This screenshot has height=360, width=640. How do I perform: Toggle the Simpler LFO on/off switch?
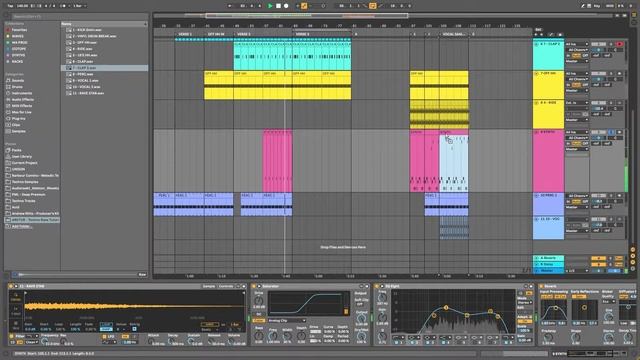[104, 337]
